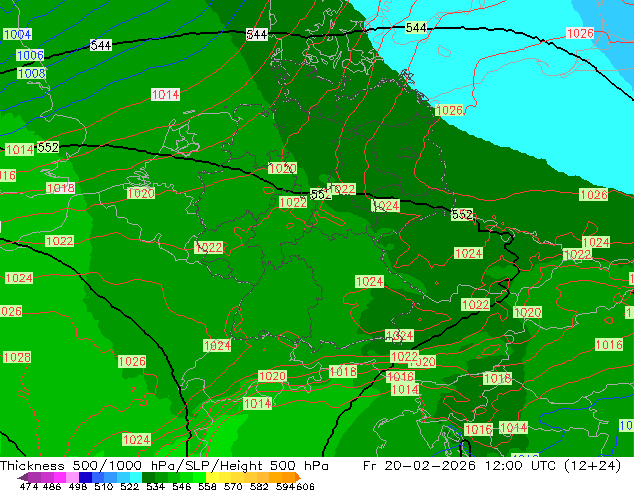Viewport: 634px width, 490px height.
Task: Click the 1028 isobar label
Action: pyautogui.click(x=17, y=357)
